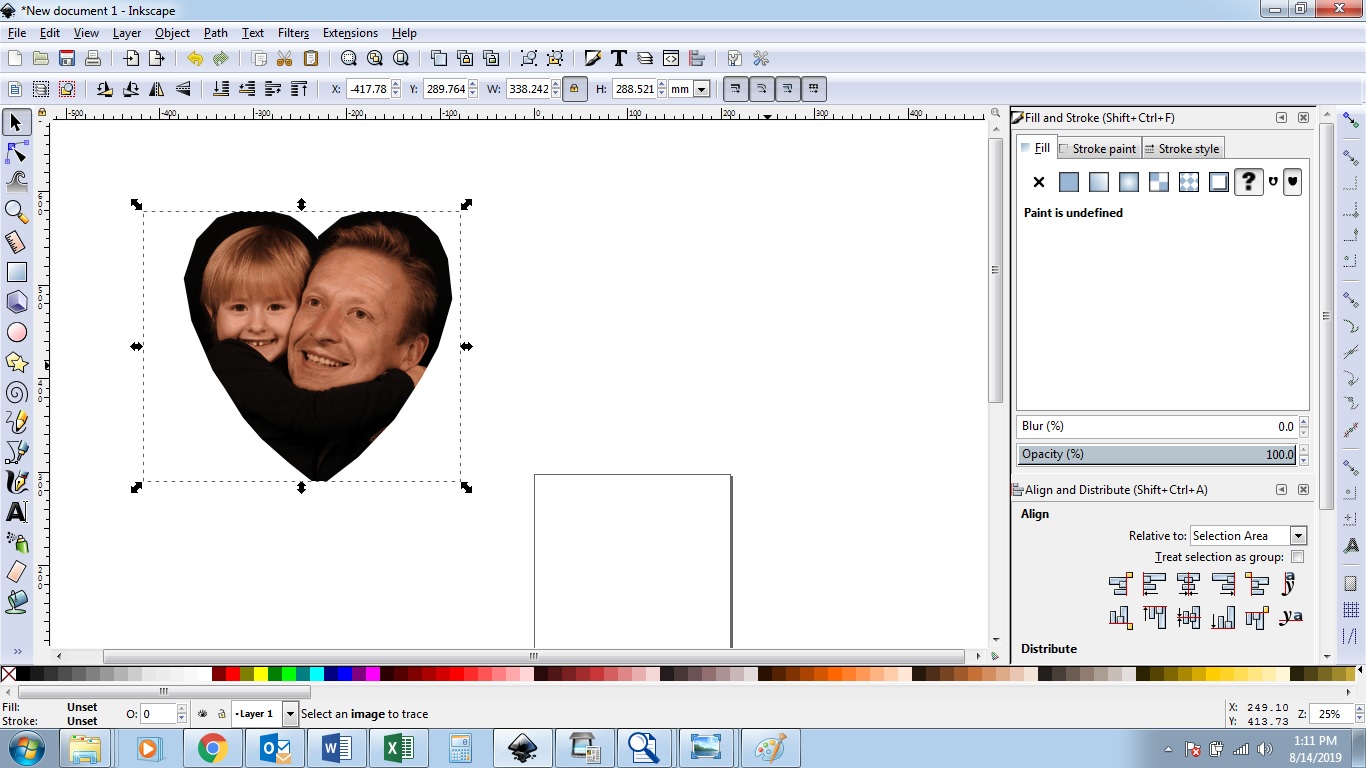This screenshot has width=1366, height=768.
Task: Open the Layer 1 selector in status bar
Action: pyautogui.click(x=264, y=714)
